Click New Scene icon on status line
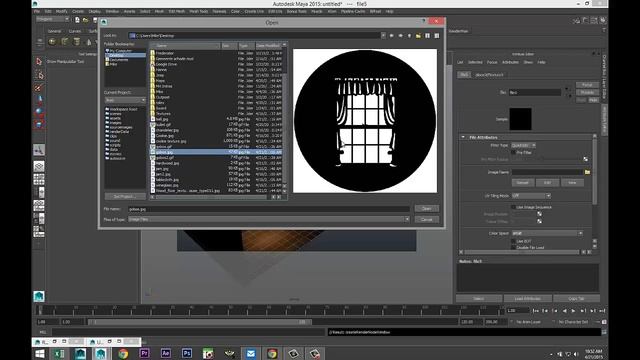640x360 pixels. (77, 20)
